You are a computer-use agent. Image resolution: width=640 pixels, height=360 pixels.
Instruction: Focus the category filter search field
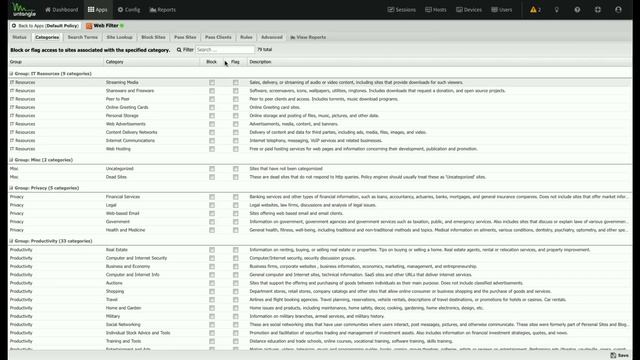click(x=225, y=50)
